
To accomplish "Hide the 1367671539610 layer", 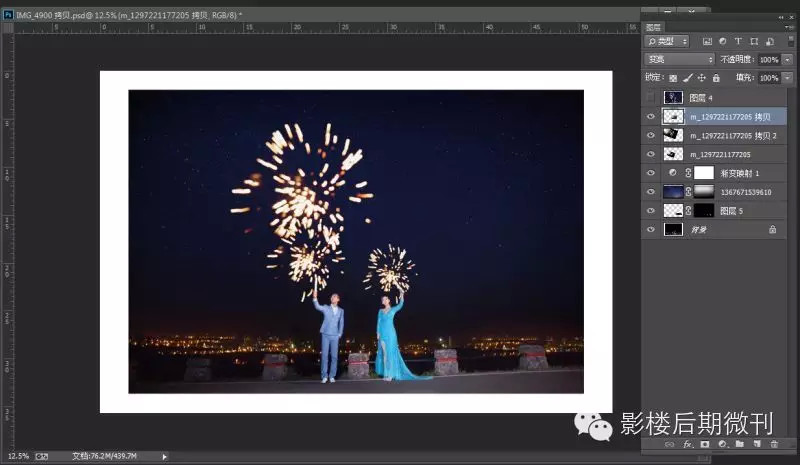I will click(651, 192).
